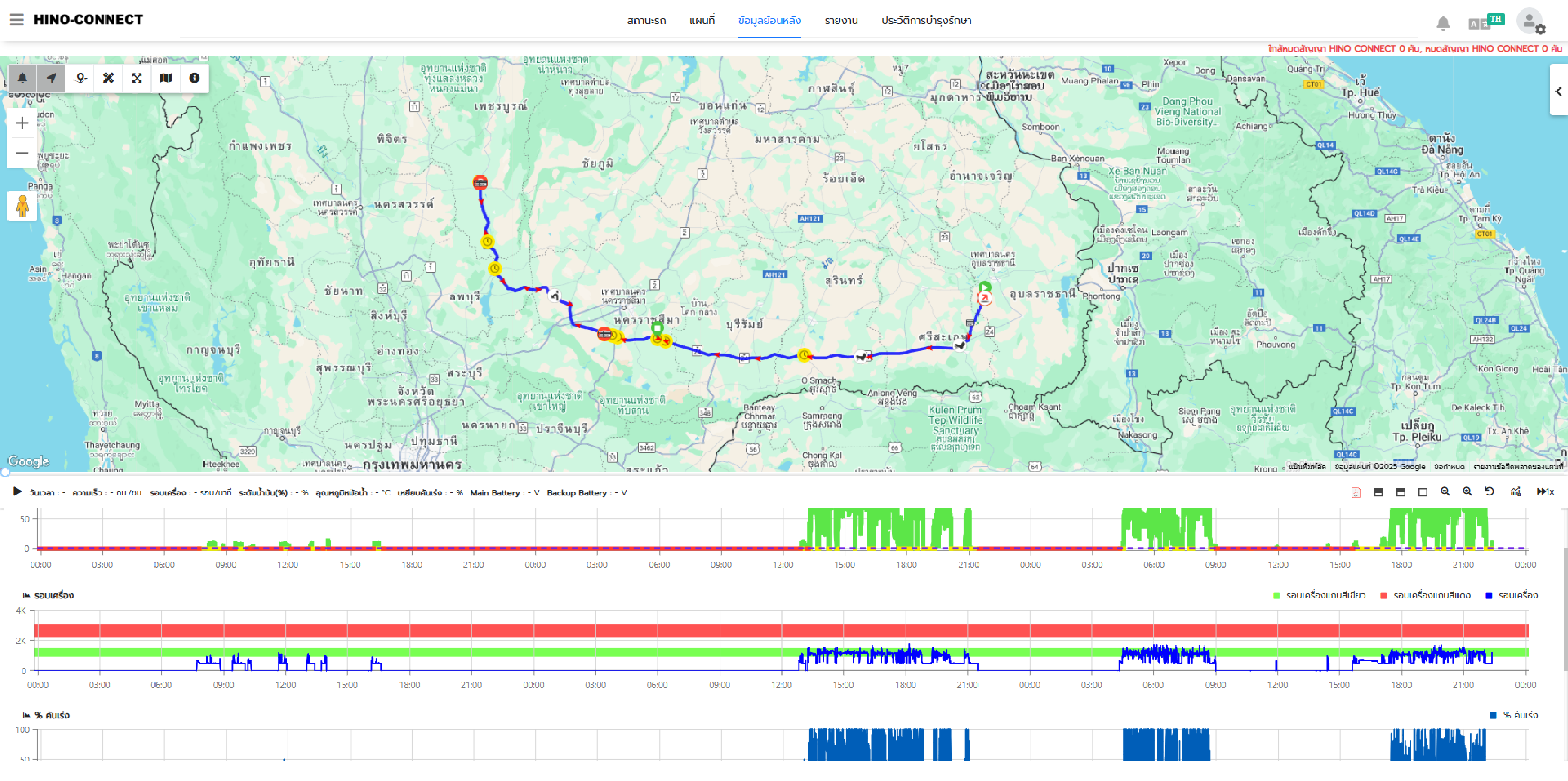The height and width of the screenshot is (781, 1568).
Task: Click the green start marker on route
Action: 984,287
